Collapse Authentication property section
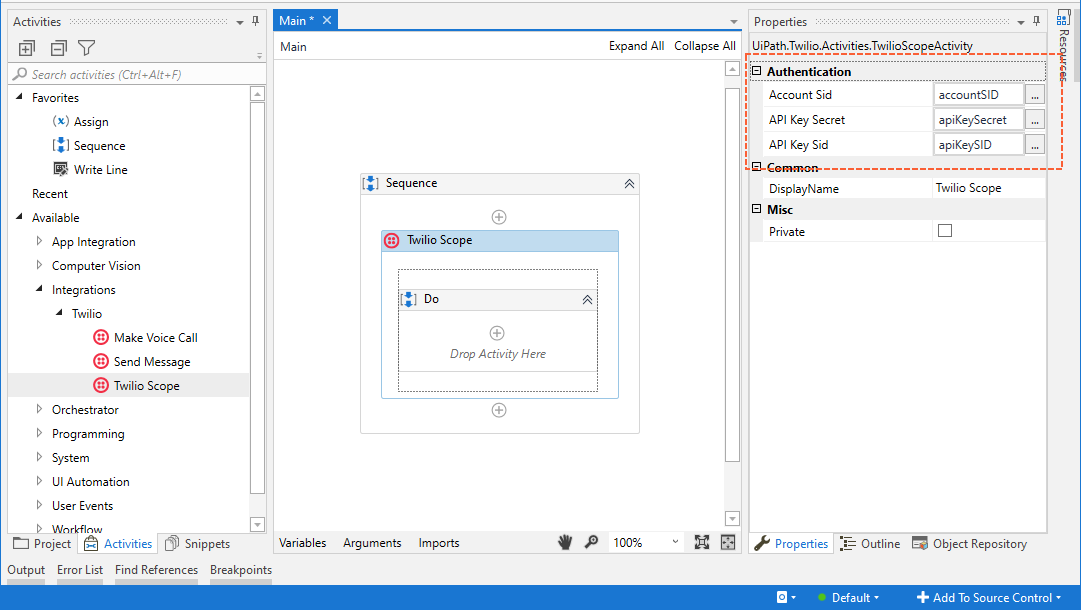 tap(756, 71)
